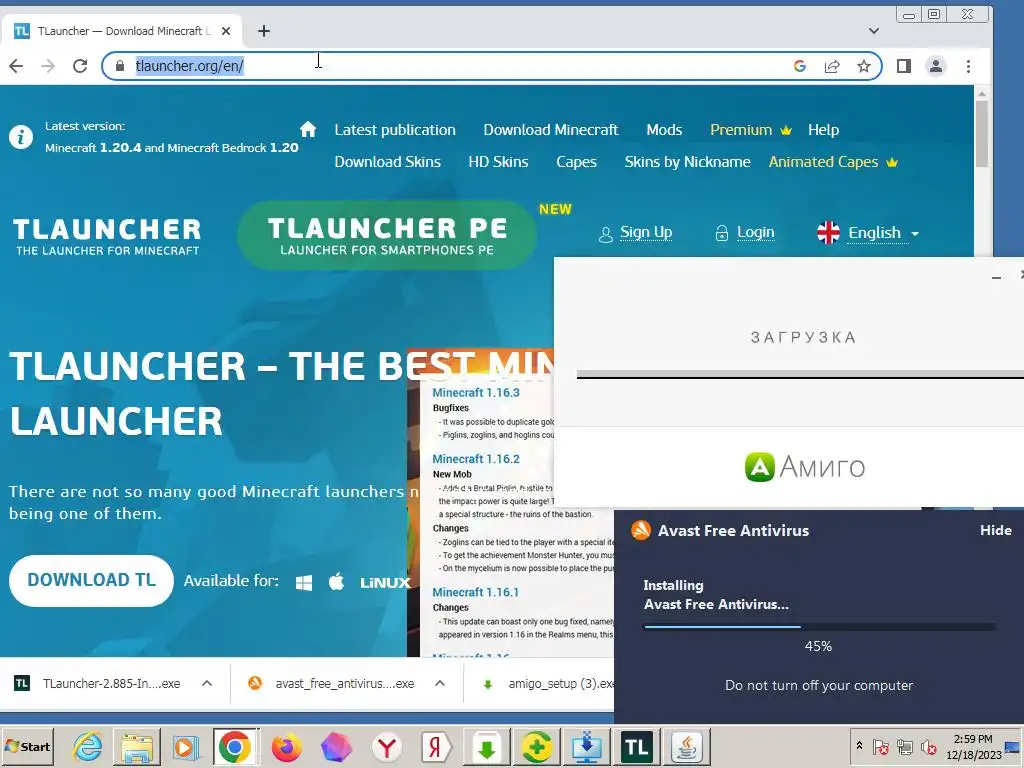Select the Linux platform icon
This screenshot has height=768, width=1024.
(x=385, y=583)
